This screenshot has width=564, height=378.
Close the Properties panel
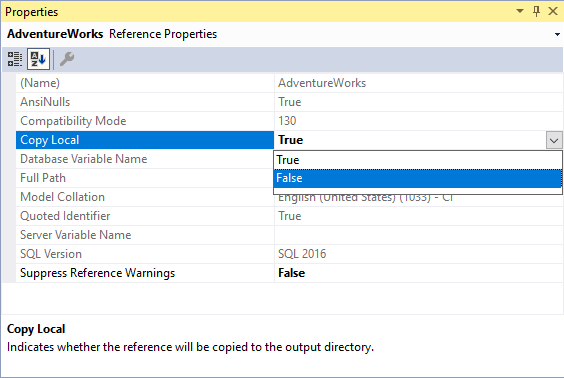(553, 12)
